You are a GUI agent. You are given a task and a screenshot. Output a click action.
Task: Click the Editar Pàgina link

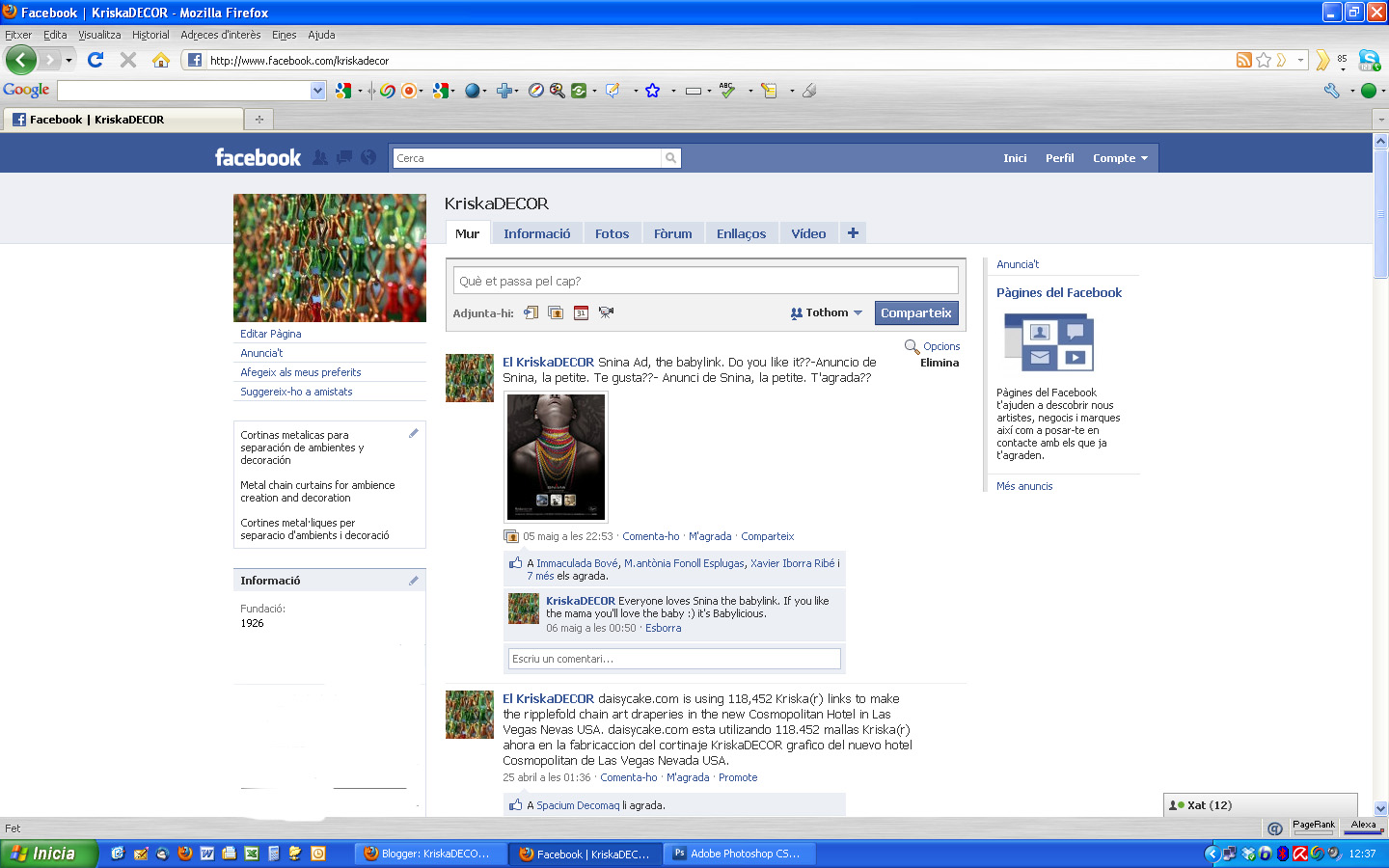[x=271, y=334]
